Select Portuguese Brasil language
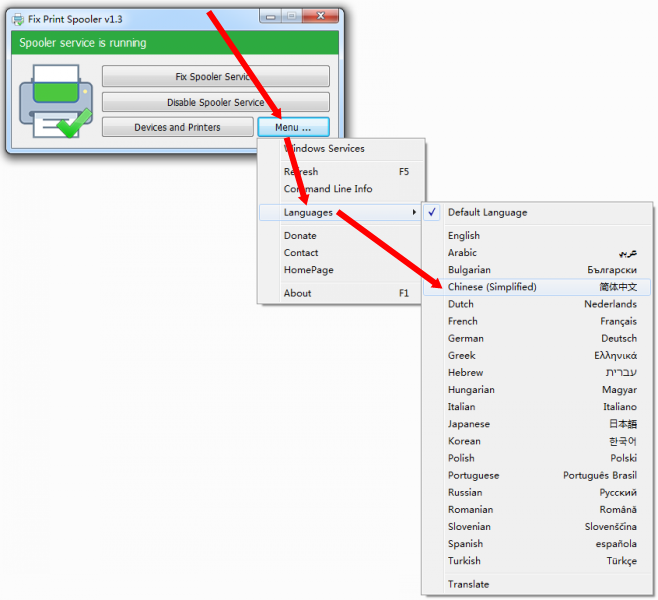Image resolution: width=658 pixels, height=600 pixels. (537, 476)
